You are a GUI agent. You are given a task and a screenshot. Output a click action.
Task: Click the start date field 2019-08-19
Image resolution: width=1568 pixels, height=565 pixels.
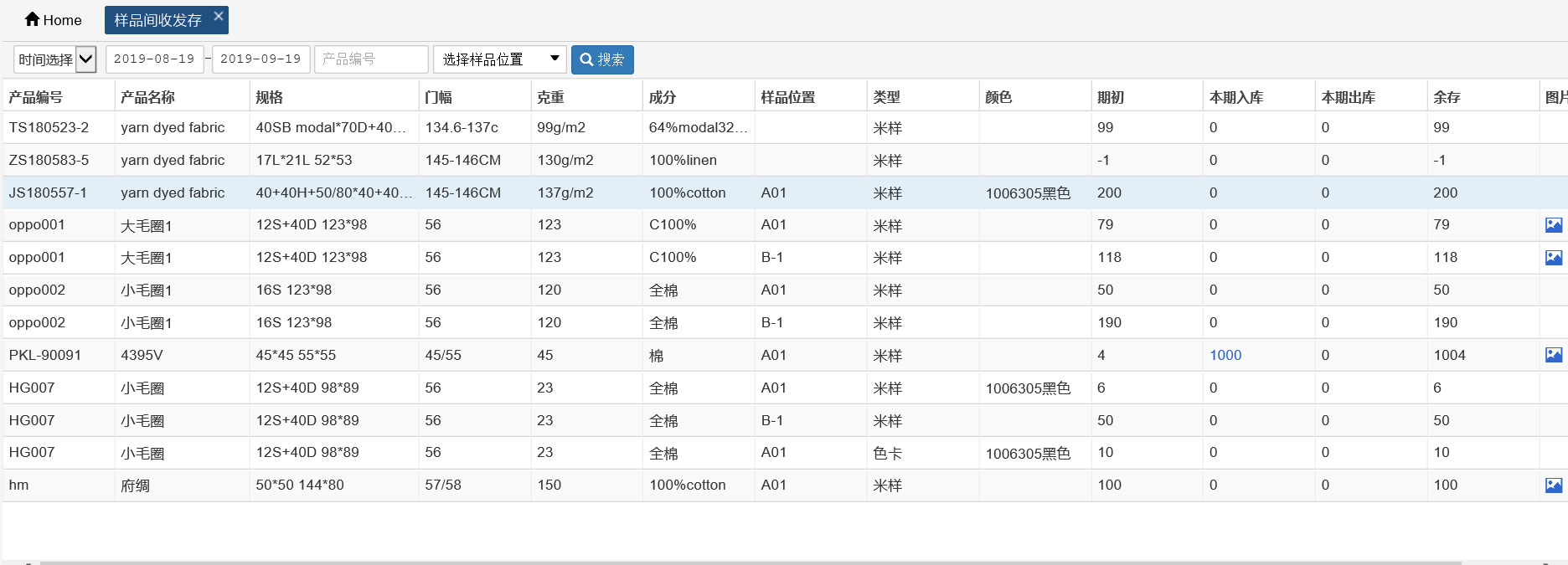click(154, 59)
